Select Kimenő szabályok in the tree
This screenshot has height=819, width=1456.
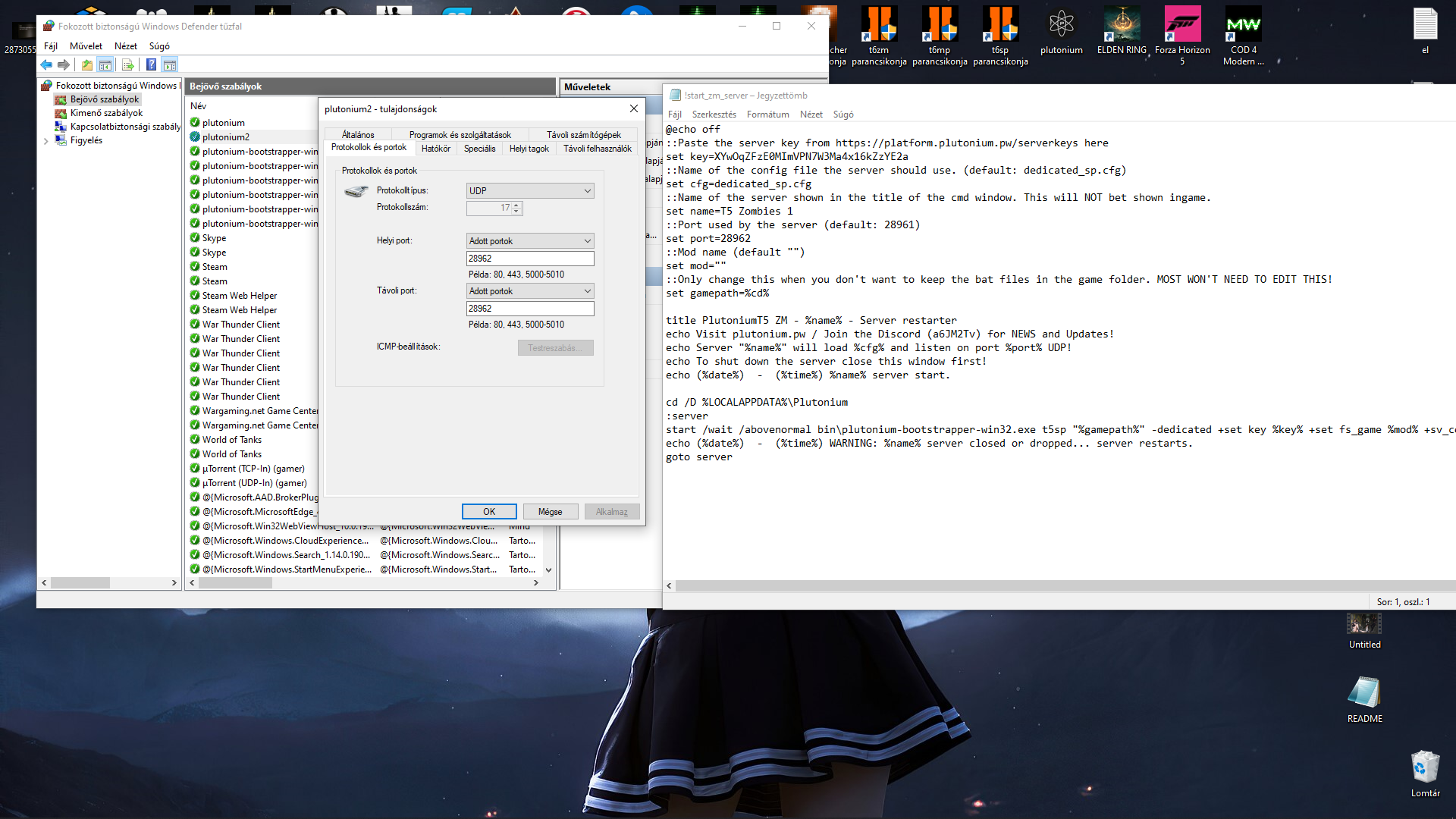click(106, 113)
